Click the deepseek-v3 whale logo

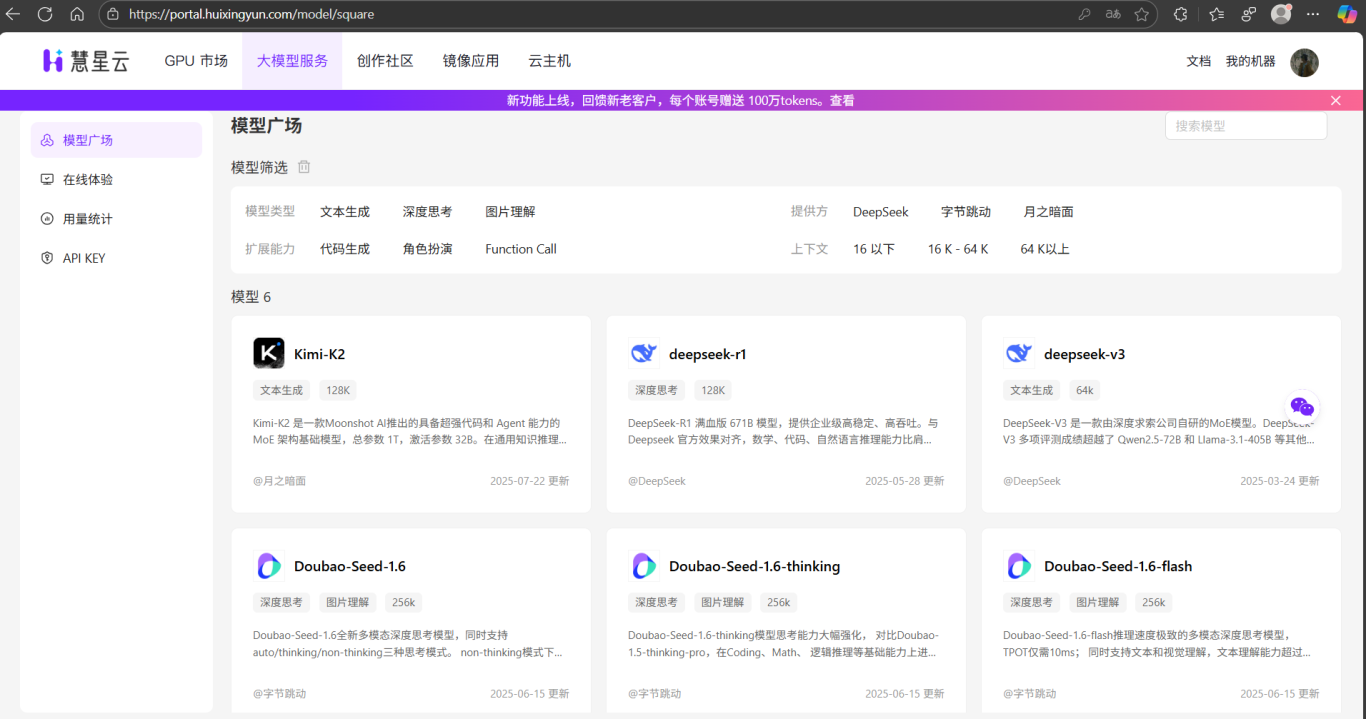pyautogui.click(x=1019, y=353)
